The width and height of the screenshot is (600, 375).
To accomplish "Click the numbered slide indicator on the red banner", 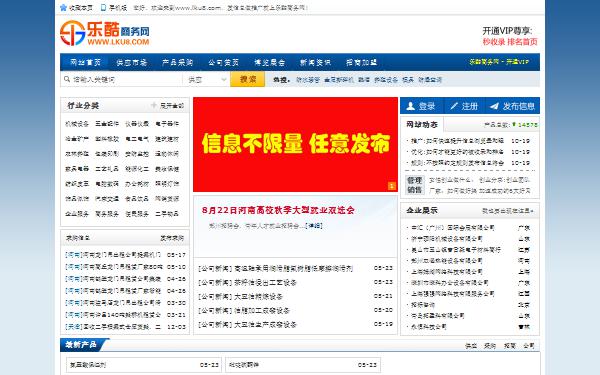I will pyautogui.click(x=391, y=186).
